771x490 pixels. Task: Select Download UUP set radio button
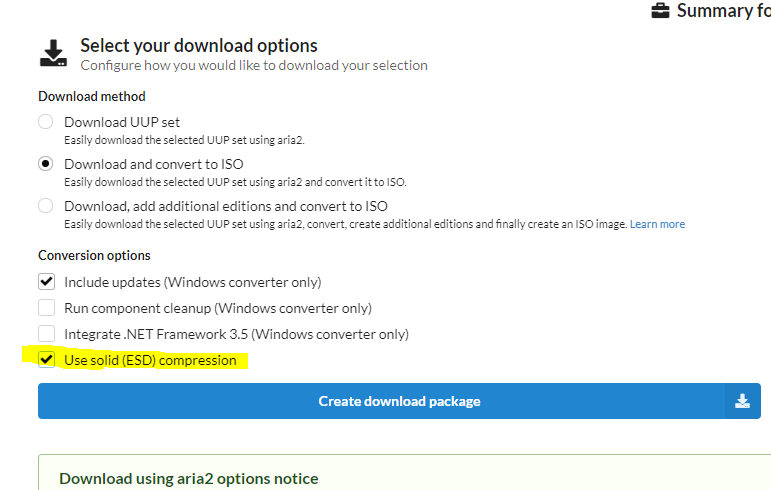pyautogui.click(x=46, y=122)
